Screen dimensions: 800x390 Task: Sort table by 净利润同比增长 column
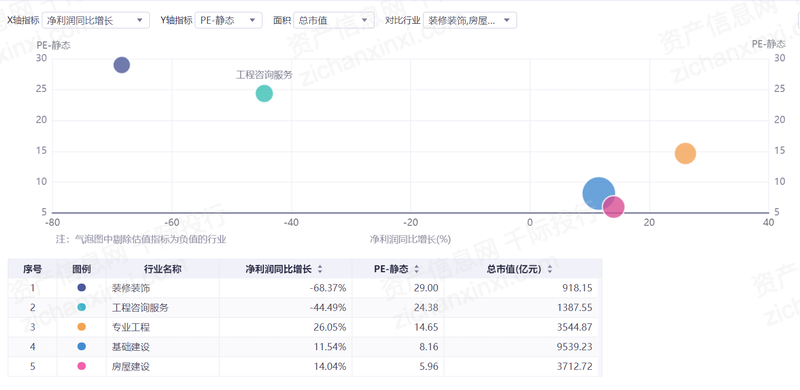tap(320, 270)
